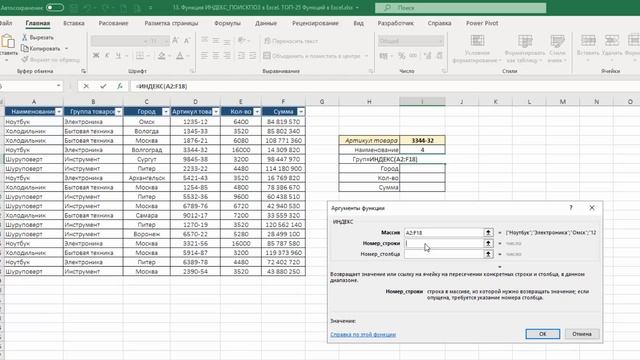Click the Номер_столбца input field
The height and width of the screenshot is (360, 640).
443,254
